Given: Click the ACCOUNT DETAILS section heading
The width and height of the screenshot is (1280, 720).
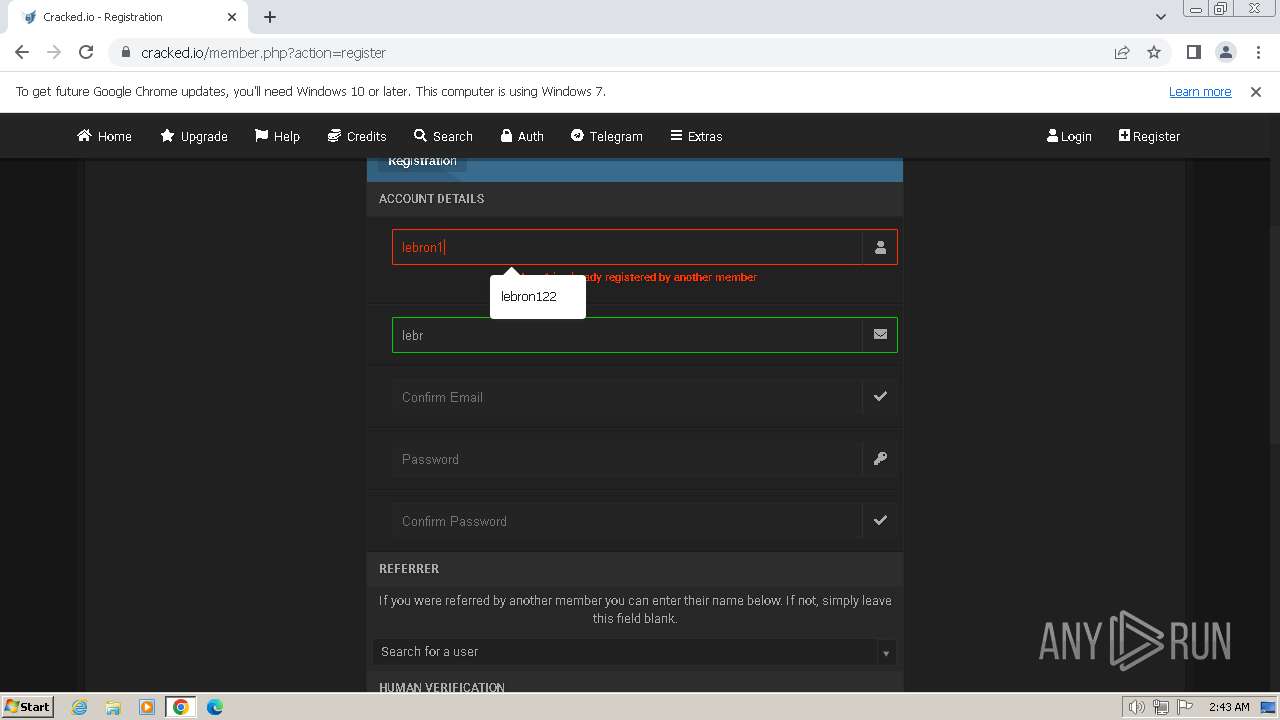Looking at the screenshot, I should click(x=431, y=199).
